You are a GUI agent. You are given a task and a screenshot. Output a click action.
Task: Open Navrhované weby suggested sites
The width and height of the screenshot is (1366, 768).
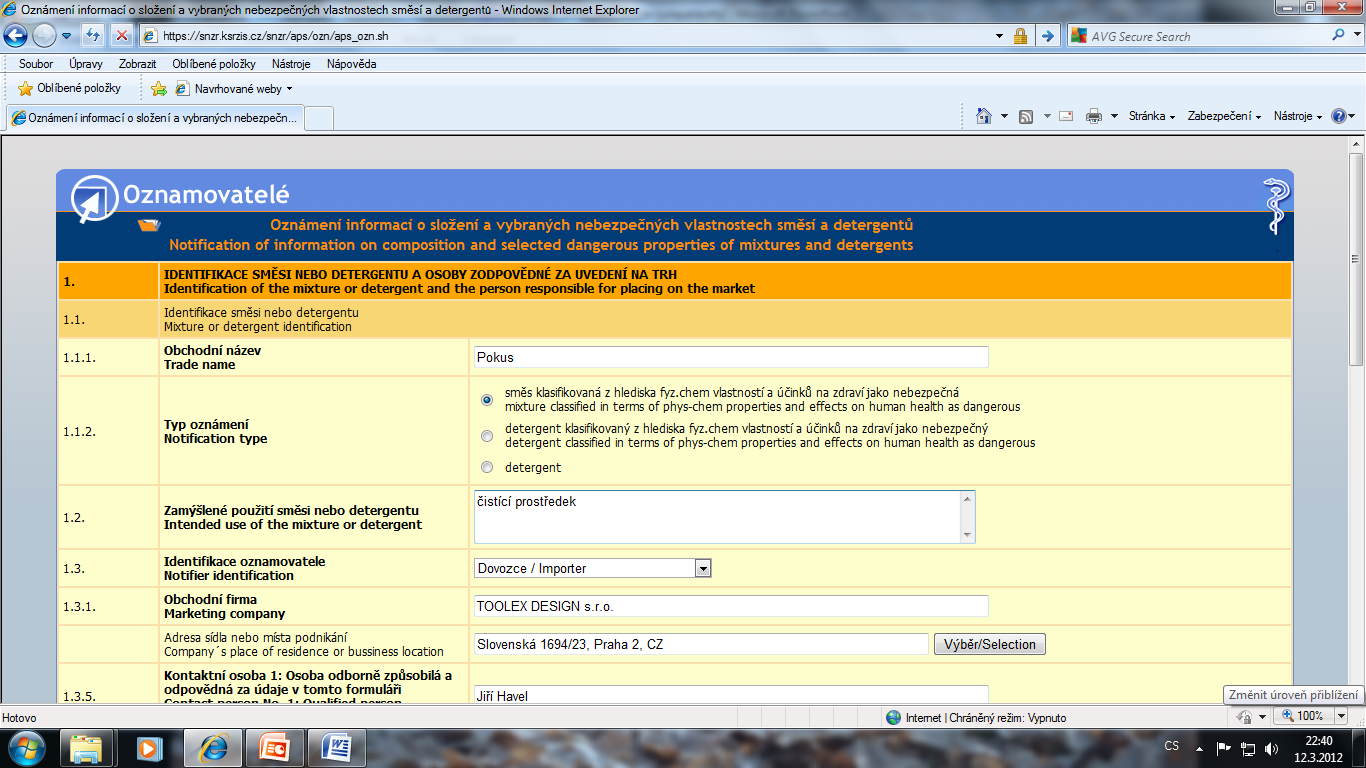pyautogui.click(x=233, y=89)
